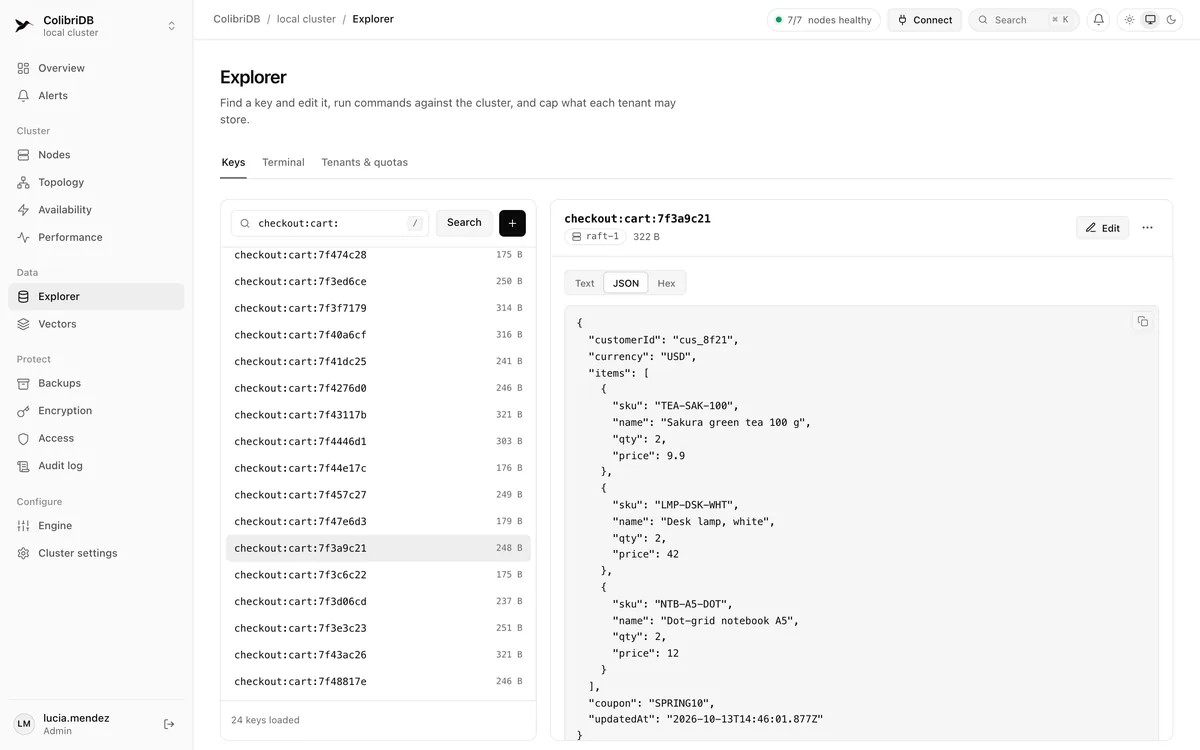Select key checkout:cart:7f3c6c22
Screen dimensions: 1200x750
378,575
